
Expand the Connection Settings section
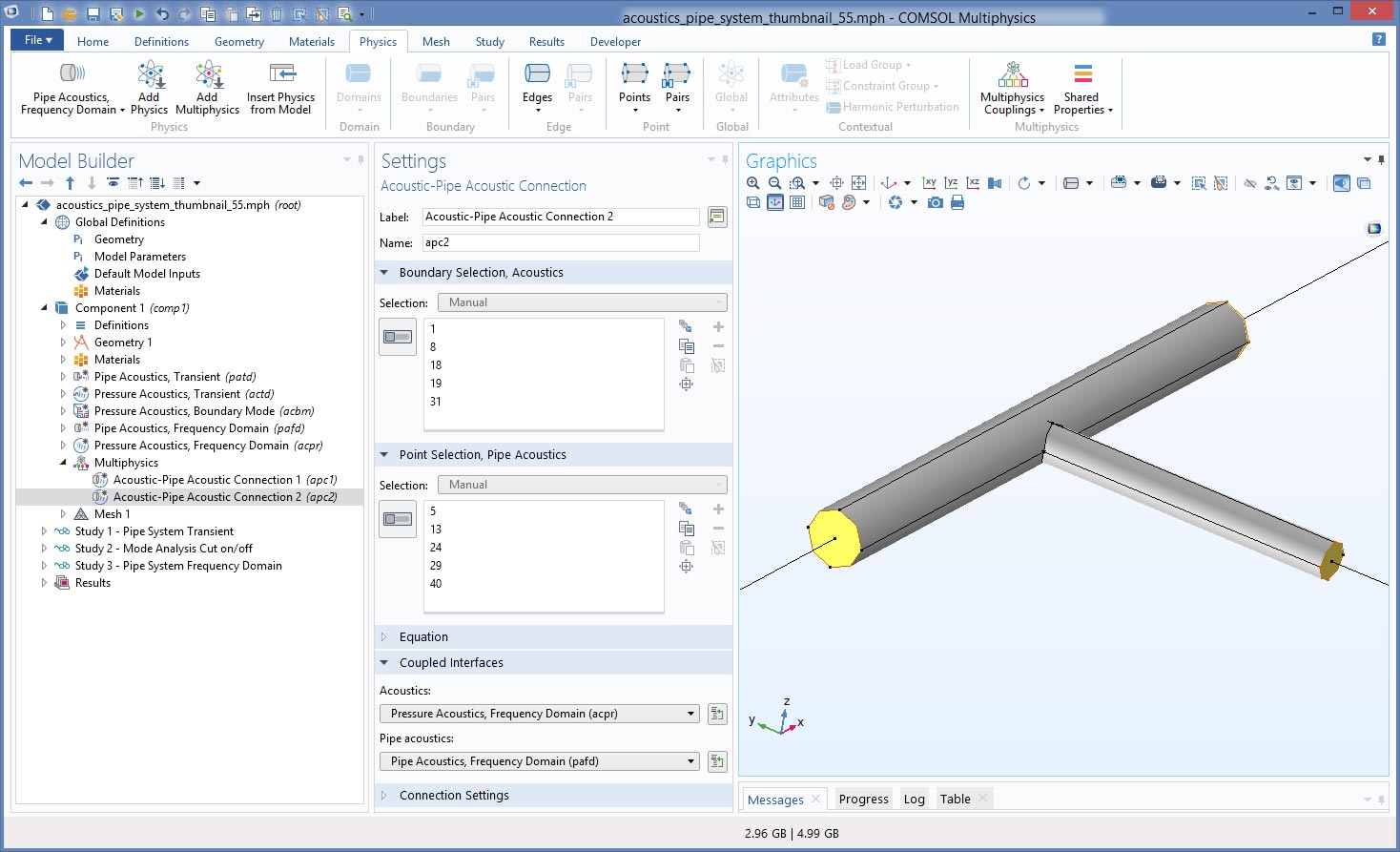click(454, 796)
